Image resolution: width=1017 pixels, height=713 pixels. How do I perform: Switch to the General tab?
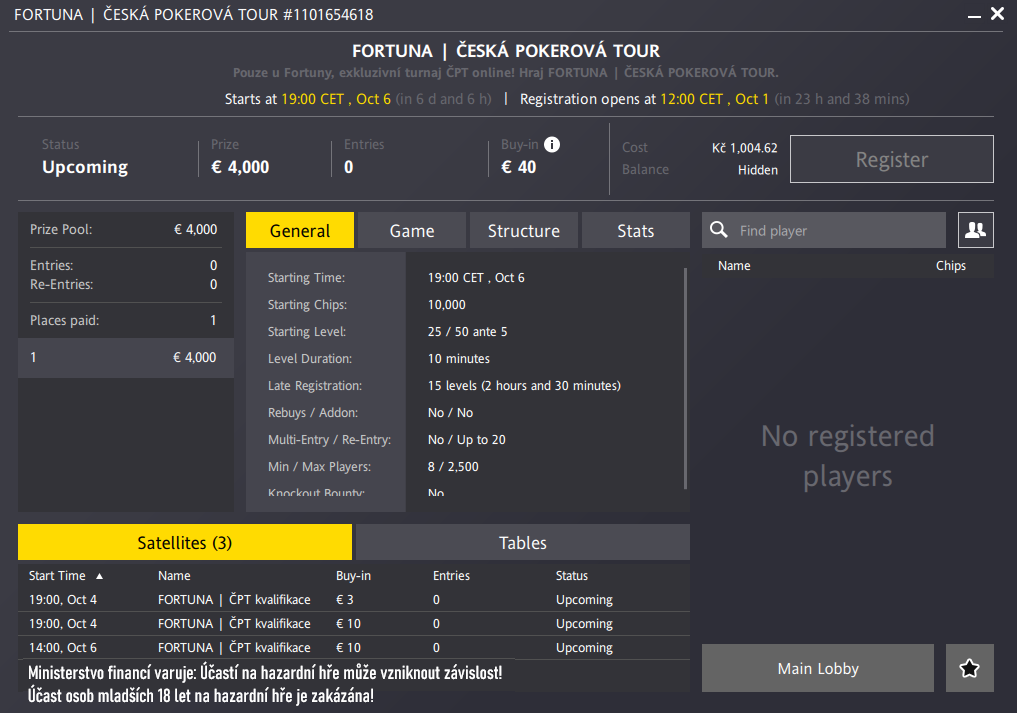click(x=300, y=230)
